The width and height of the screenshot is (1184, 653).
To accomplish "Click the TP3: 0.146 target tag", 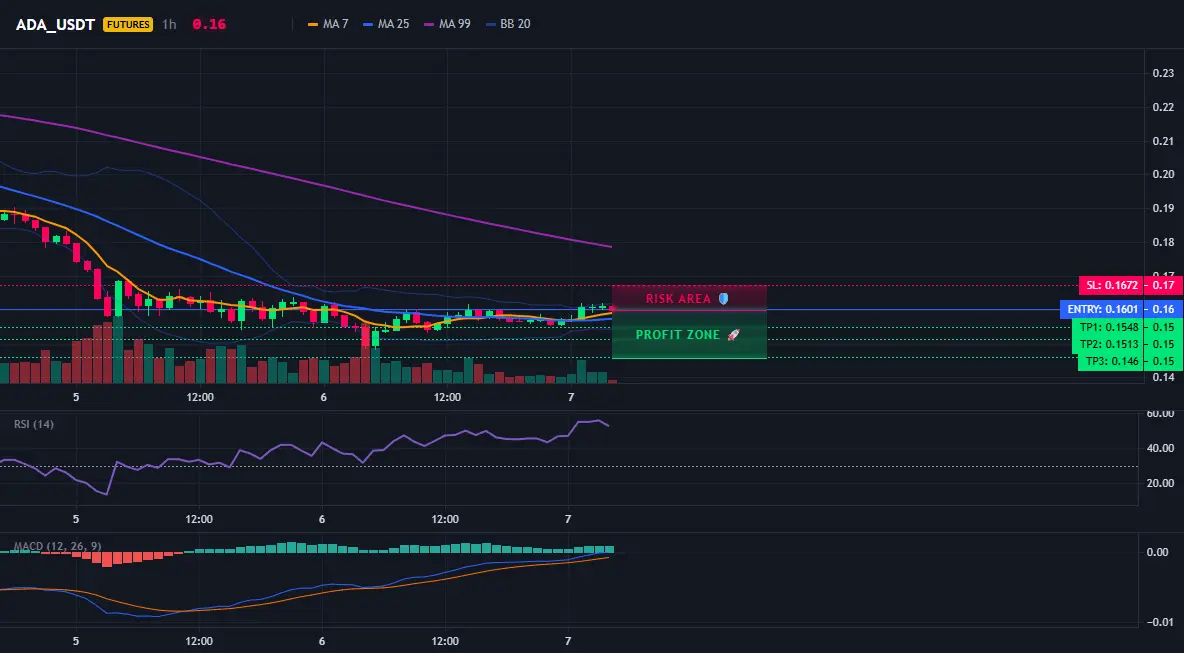I will click(1112, 362).
